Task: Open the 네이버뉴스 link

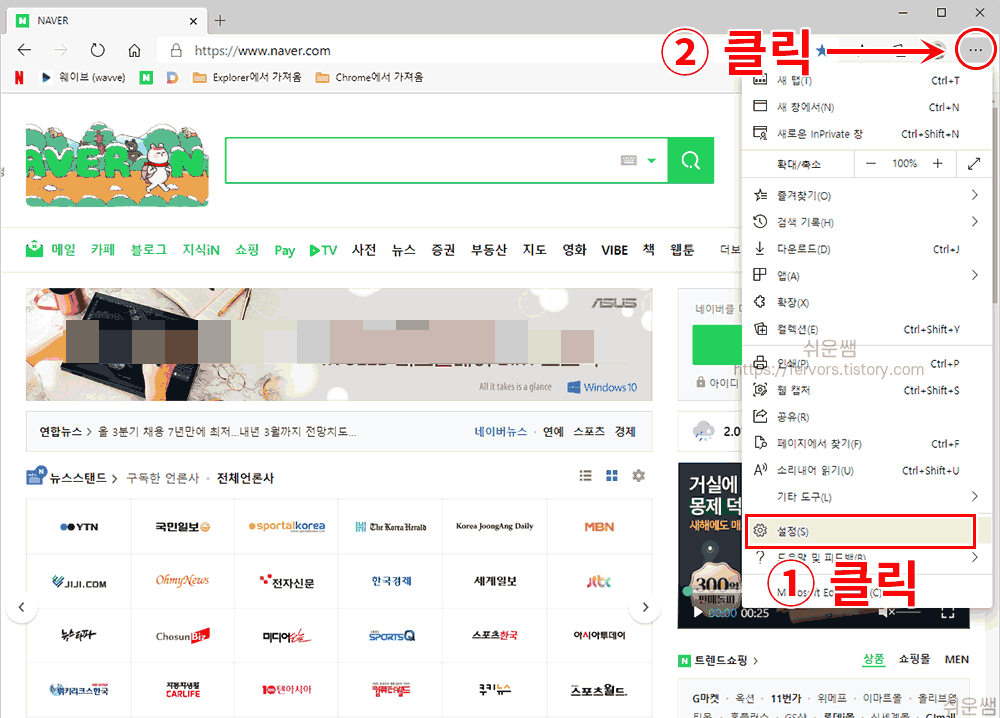Action: pos(501,432)
